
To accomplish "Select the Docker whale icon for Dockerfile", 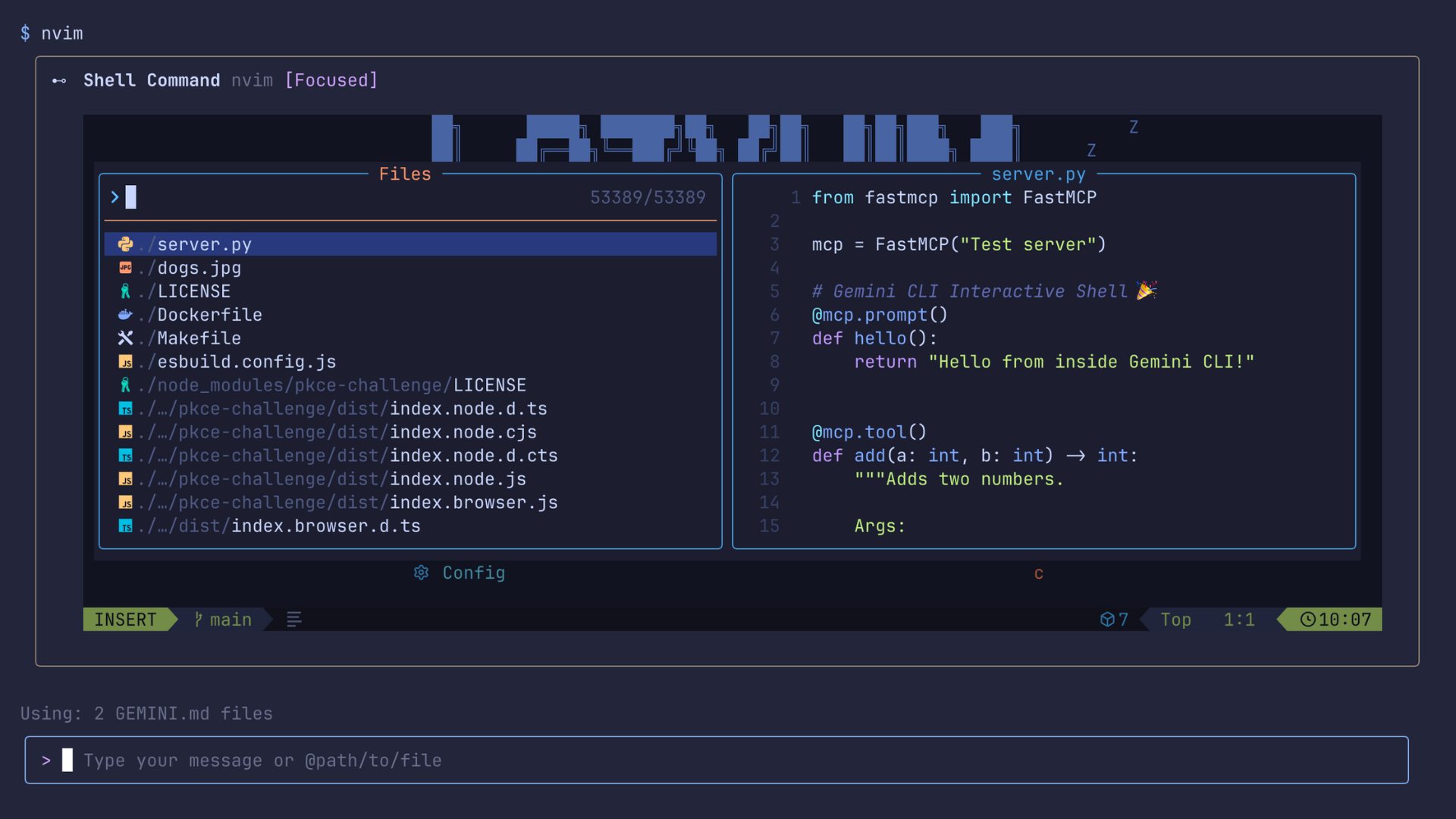I will (126, 315).
